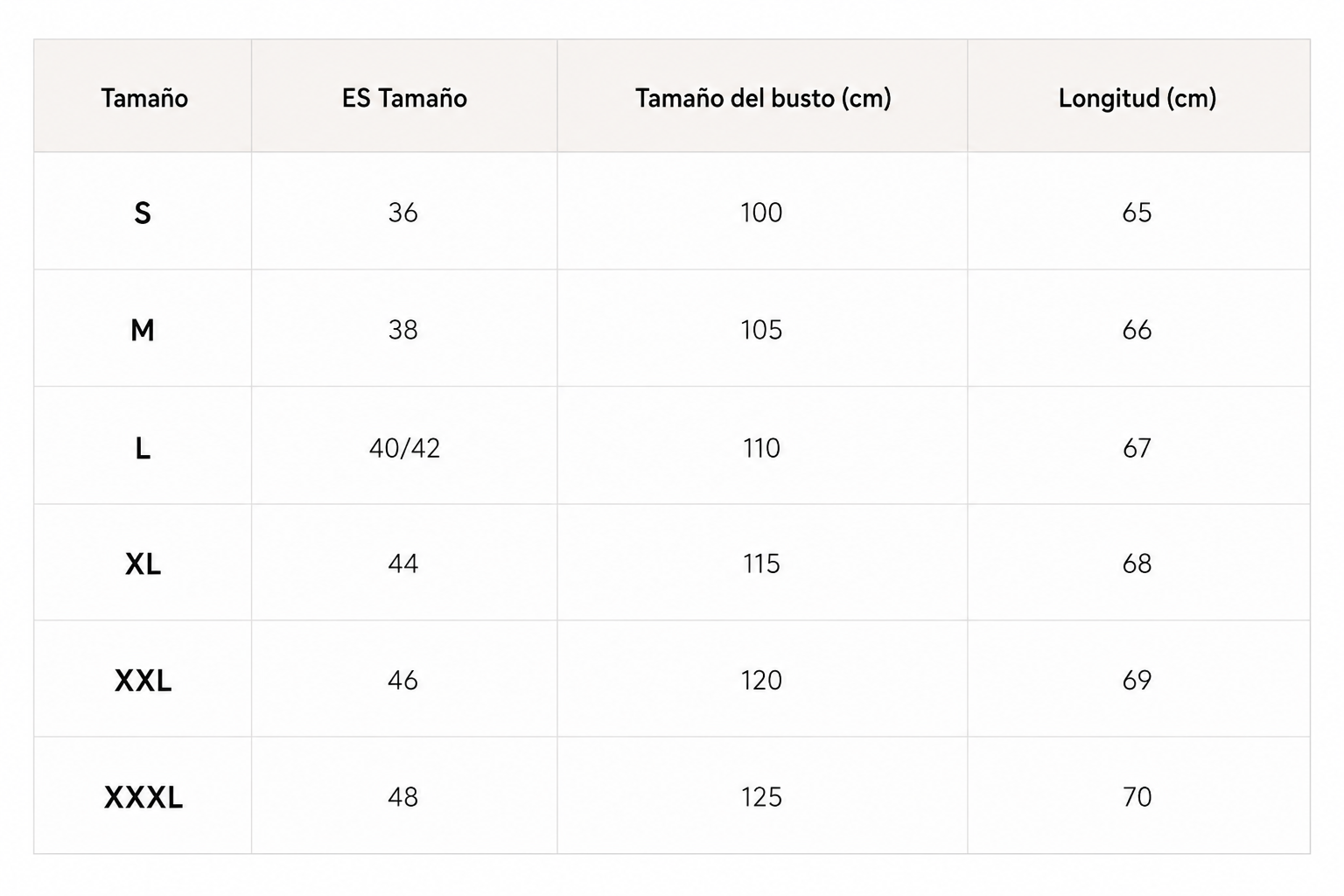Click the bust value 115
This screenshot has height=896, width=1344.
[x=761, y=563]
